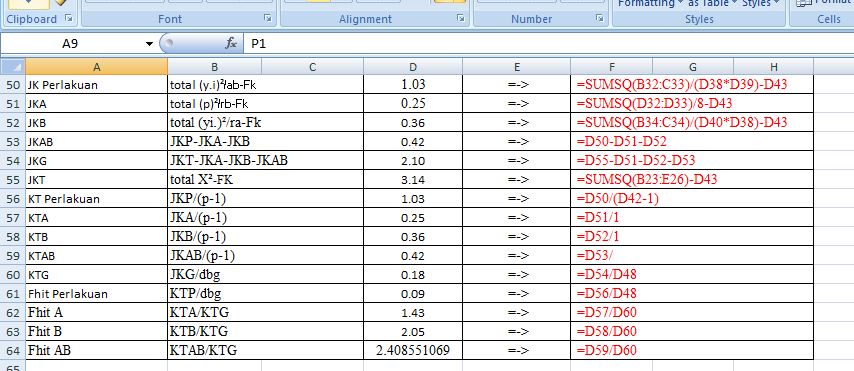Click the cell reading JKG/dbg
854x371 pixels.
pos(265,275)
